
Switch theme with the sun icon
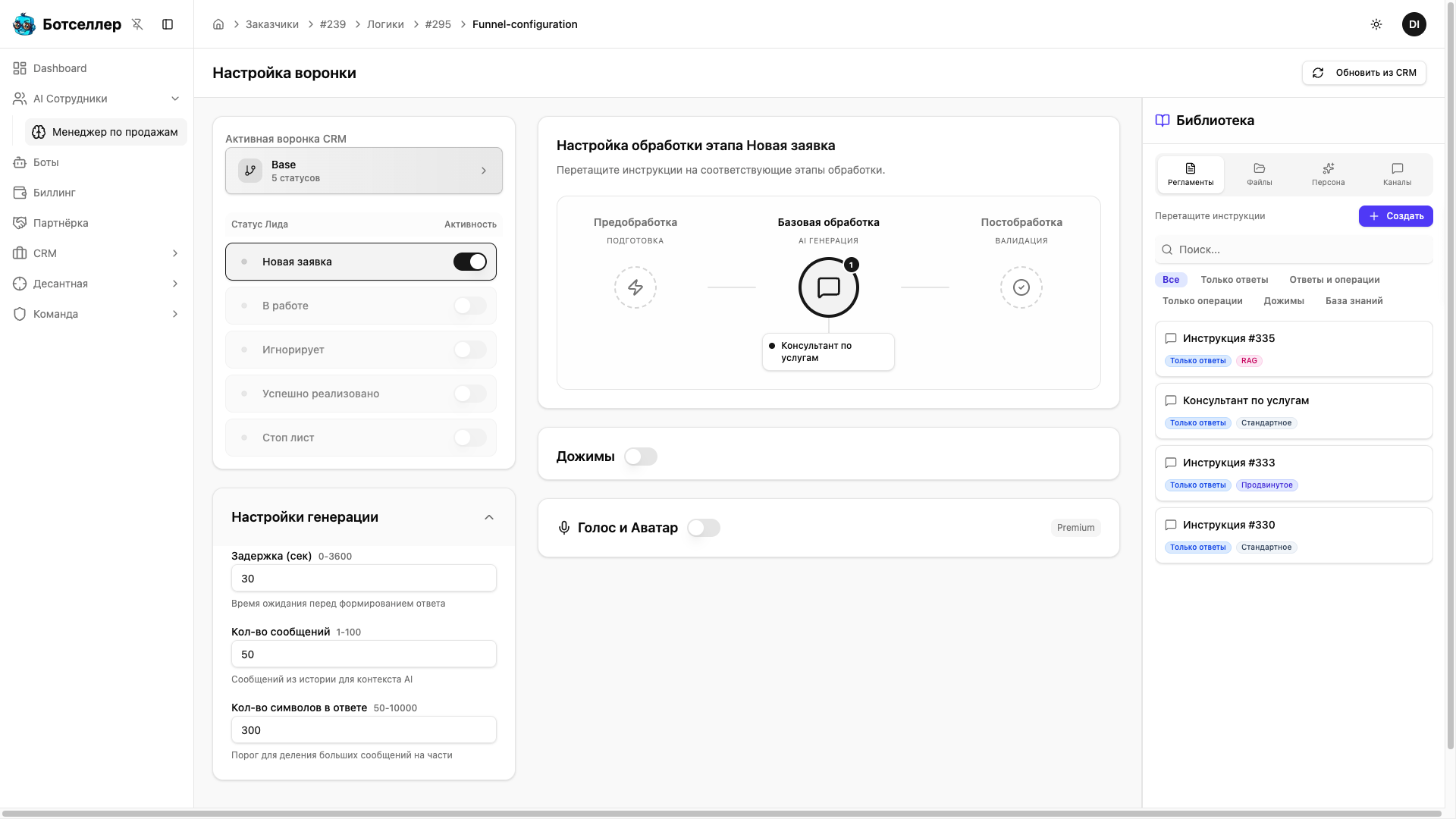(1376, 24)
